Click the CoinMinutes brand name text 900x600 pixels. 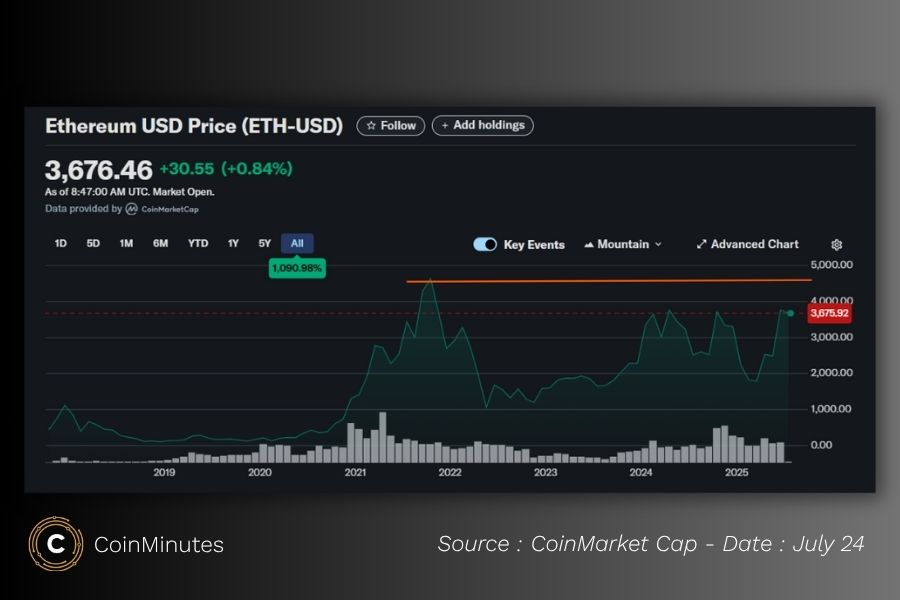coord(159,544)
